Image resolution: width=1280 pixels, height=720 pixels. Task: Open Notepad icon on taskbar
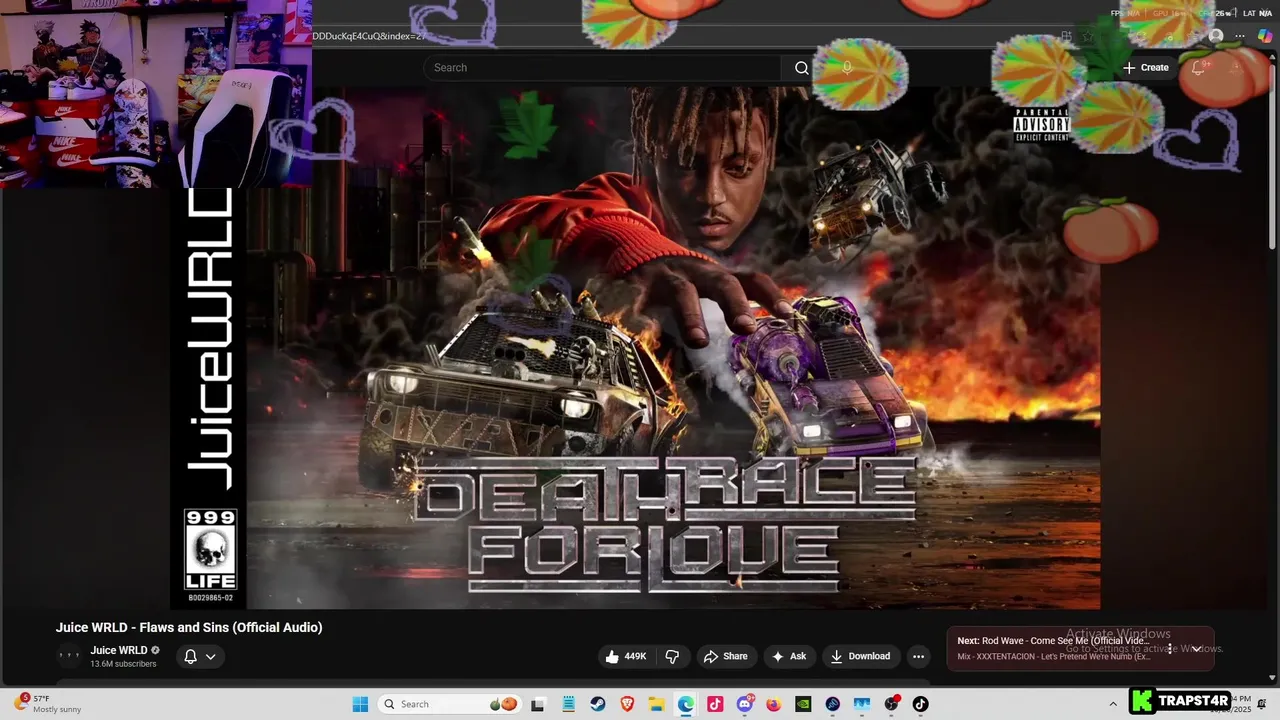pyautogui.click(x=568, y=704)
